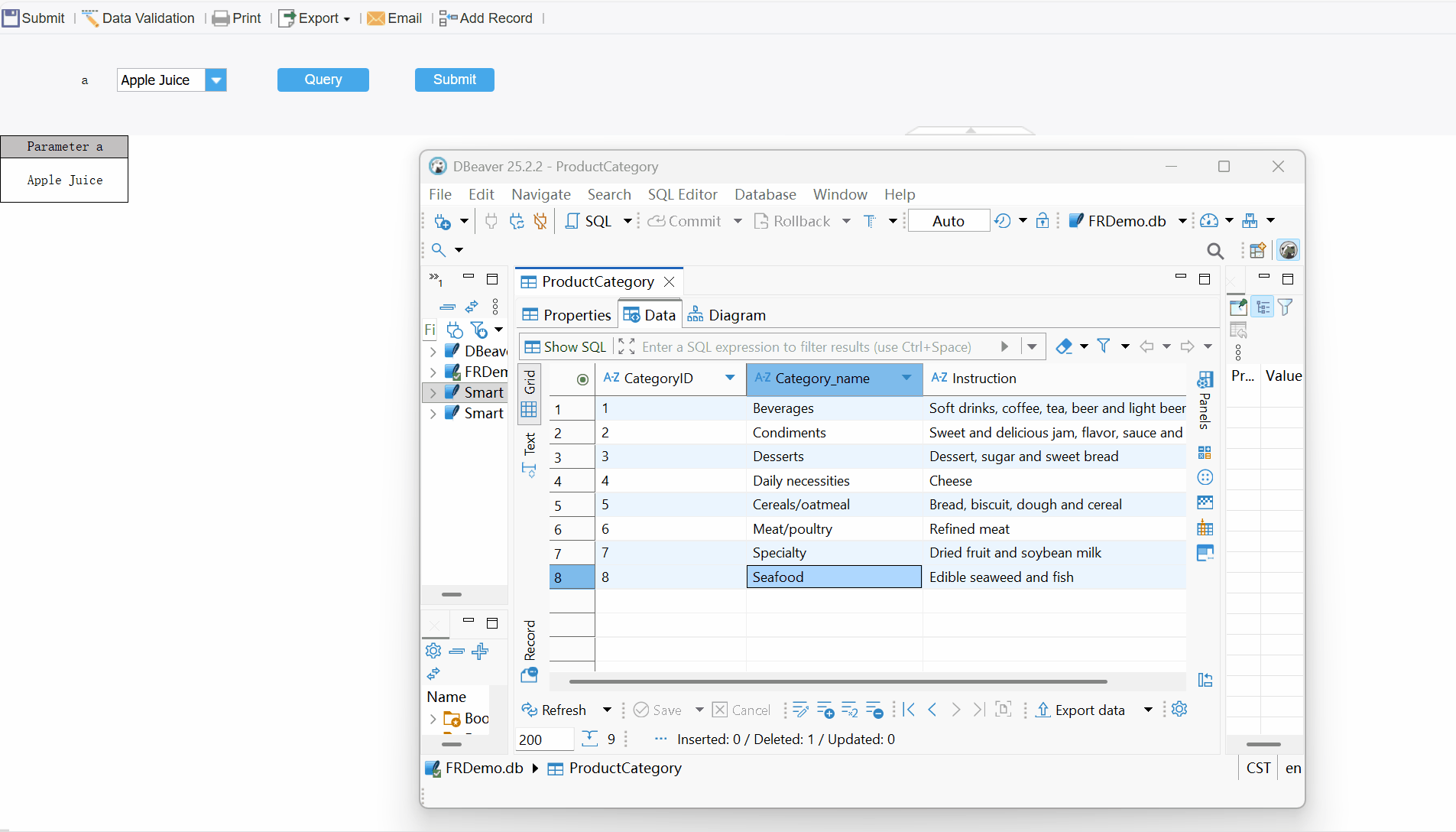The height and width of the screenshot is (832, 1456).
Task: Click the SQL filter expression field
Action: 806,347
